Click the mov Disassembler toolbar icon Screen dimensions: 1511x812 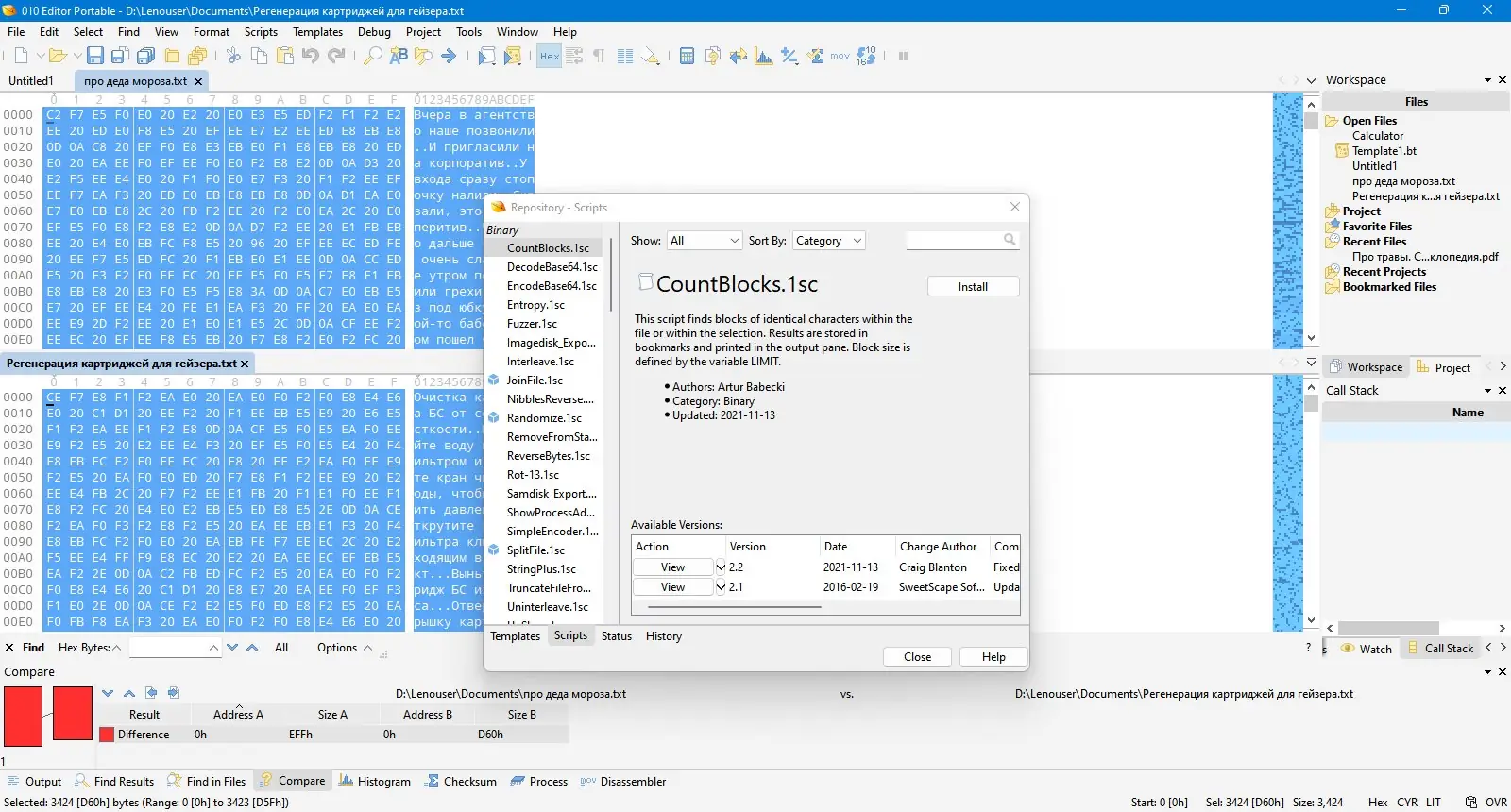click(840, 57)
